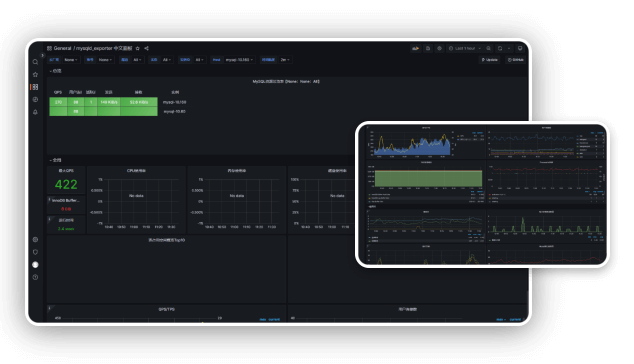Viewport: 634px width, 364px height.
Task: Click the Add panel chart icon
Action: click(x=415, y=48)
